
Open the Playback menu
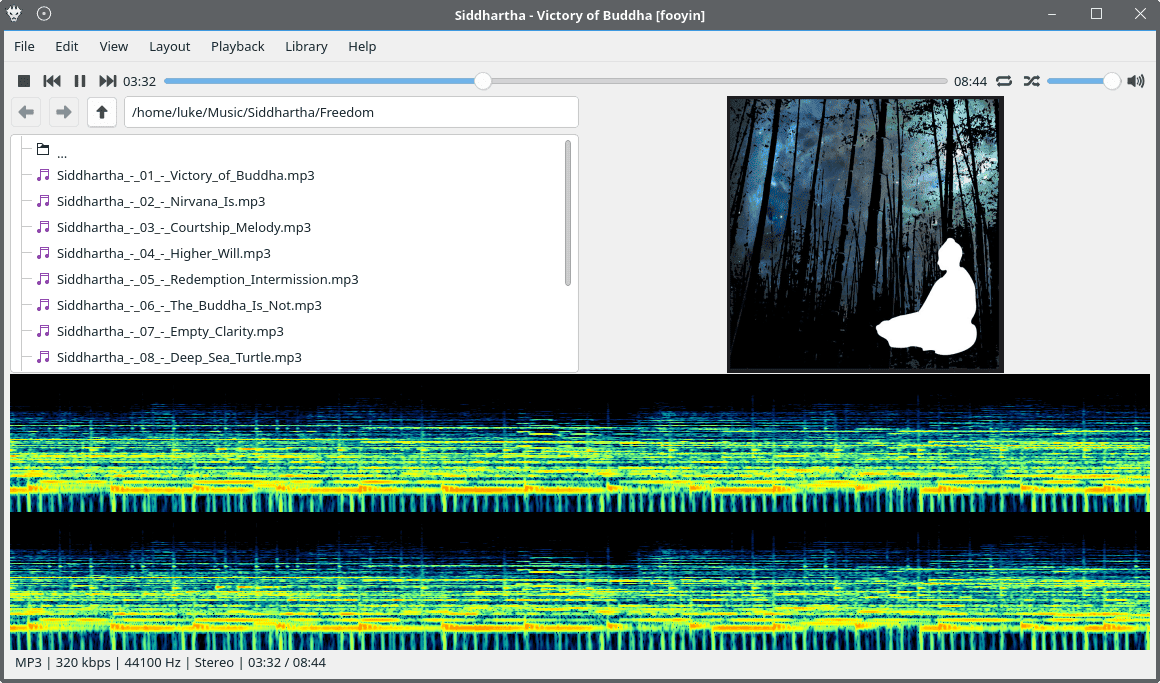coord(237,46)
